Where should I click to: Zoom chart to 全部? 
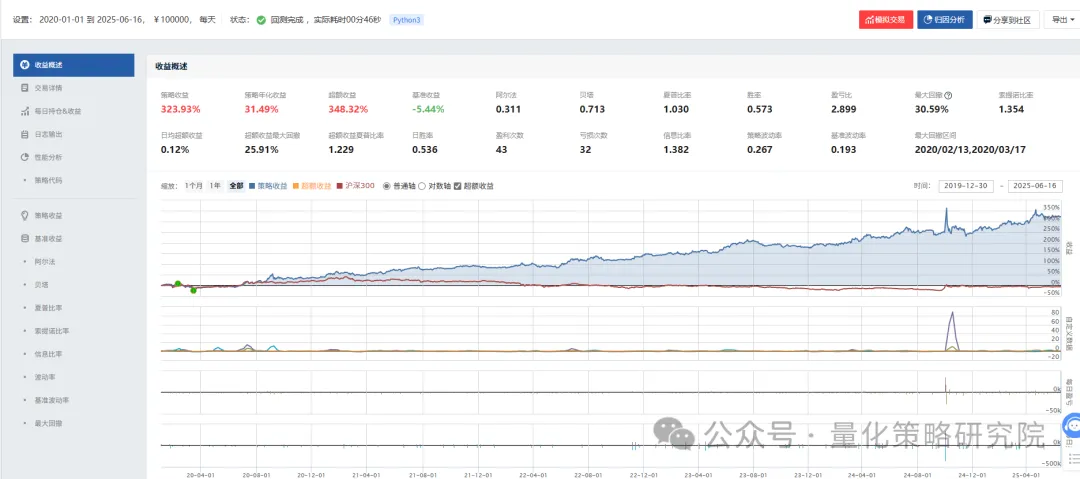(x=236, y=186)
